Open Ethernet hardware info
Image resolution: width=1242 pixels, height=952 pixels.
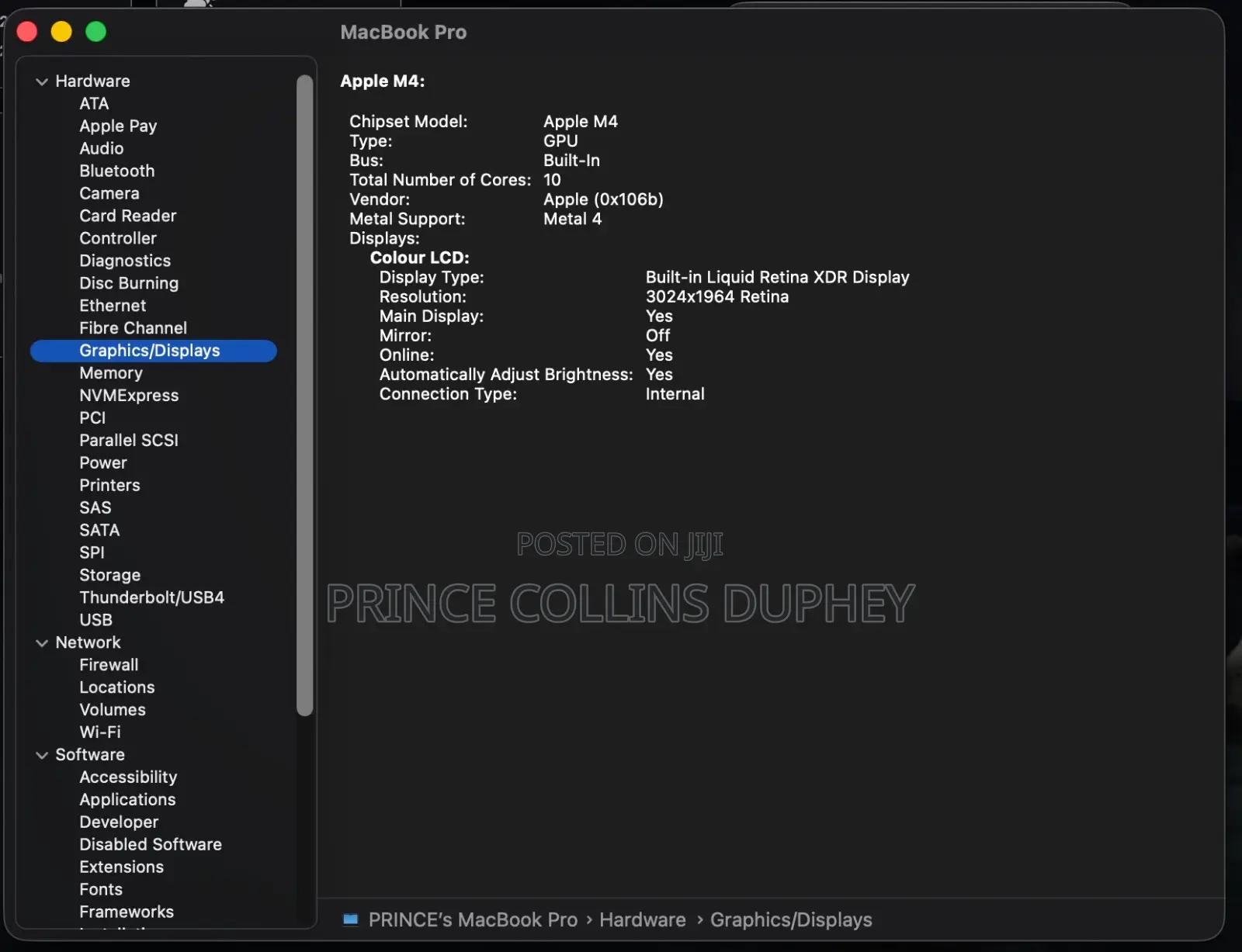point(113,306)
